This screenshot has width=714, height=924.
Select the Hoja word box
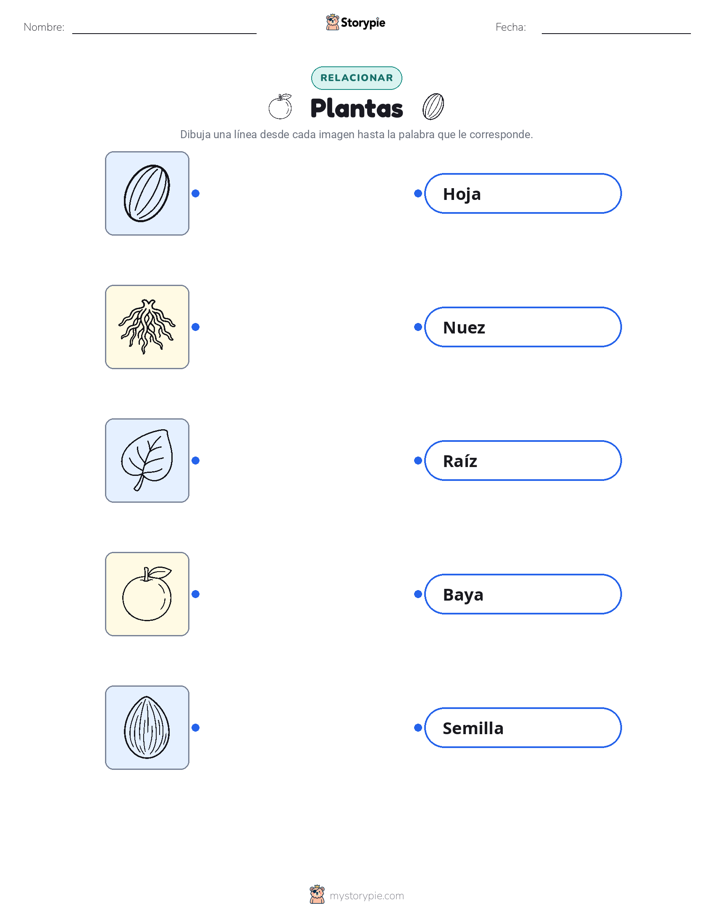[523, 193]
